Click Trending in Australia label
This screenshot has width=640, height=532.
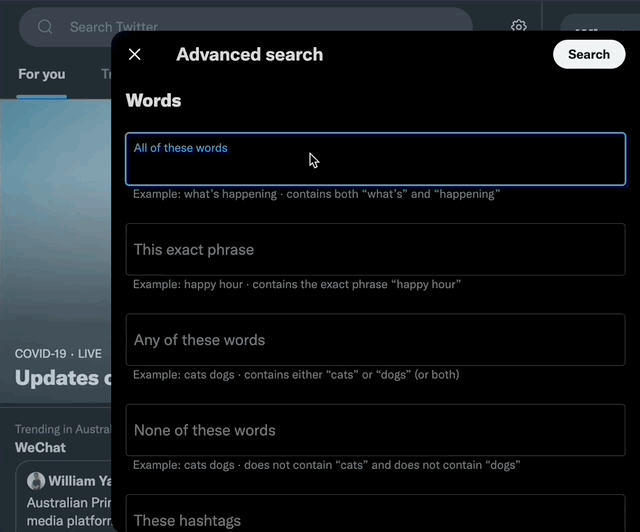[x=63, y=429]
